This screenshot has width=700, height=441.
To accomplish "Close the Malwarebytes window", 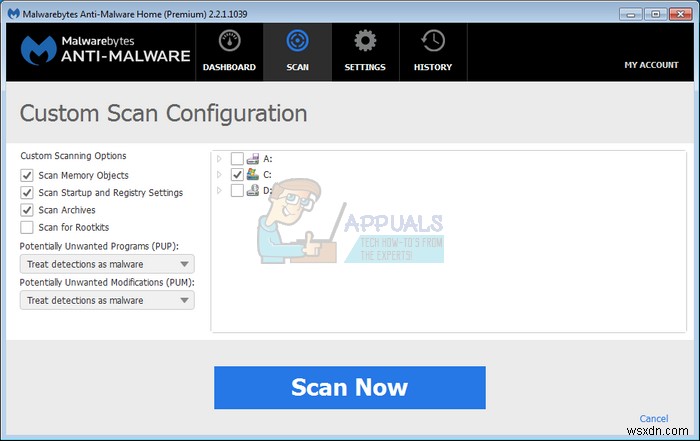I will coord(680,14).
